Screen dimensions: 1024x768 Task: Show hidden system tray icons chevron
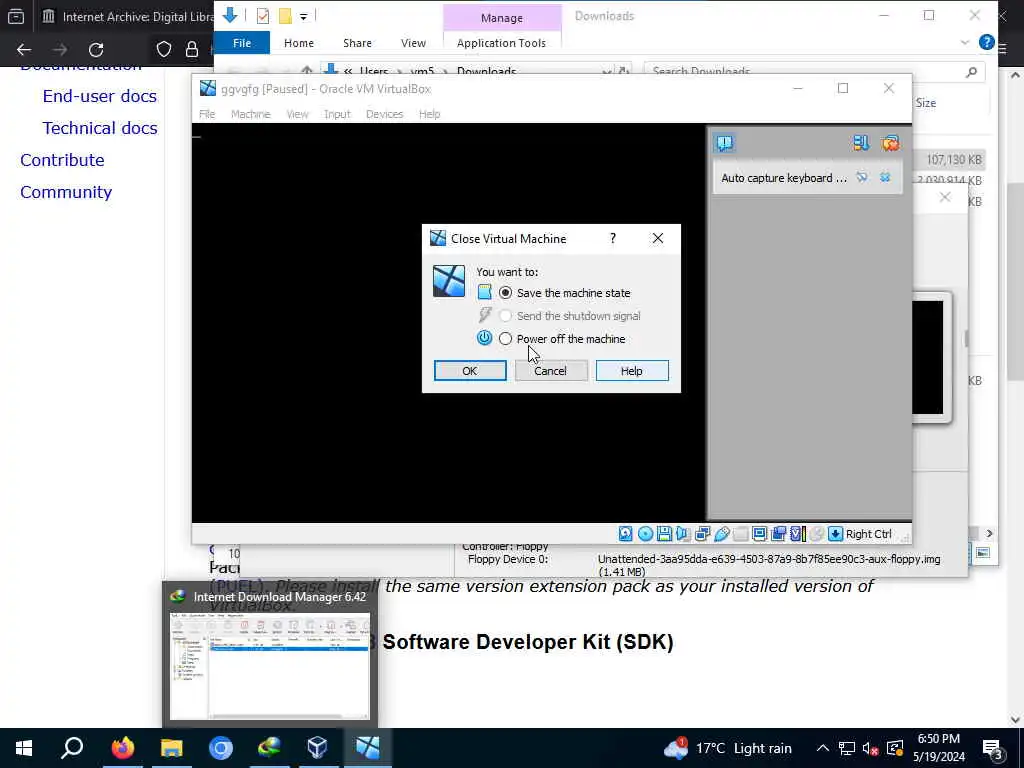(822, 748)
